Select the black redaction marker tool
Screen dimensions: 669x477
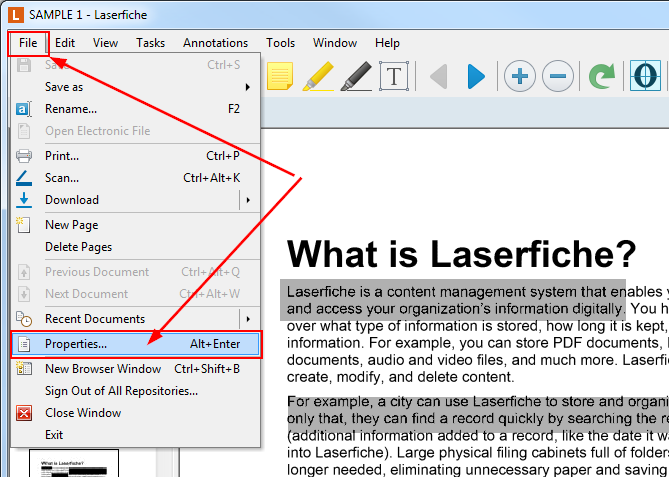356,76
